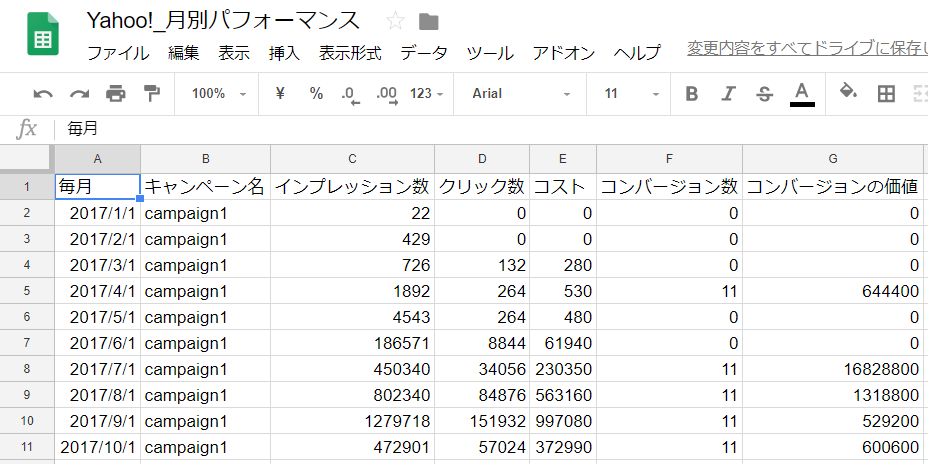
Task: Select cell コンバージョンの価値
Action: pyautogui.click(x=833, y=187)
